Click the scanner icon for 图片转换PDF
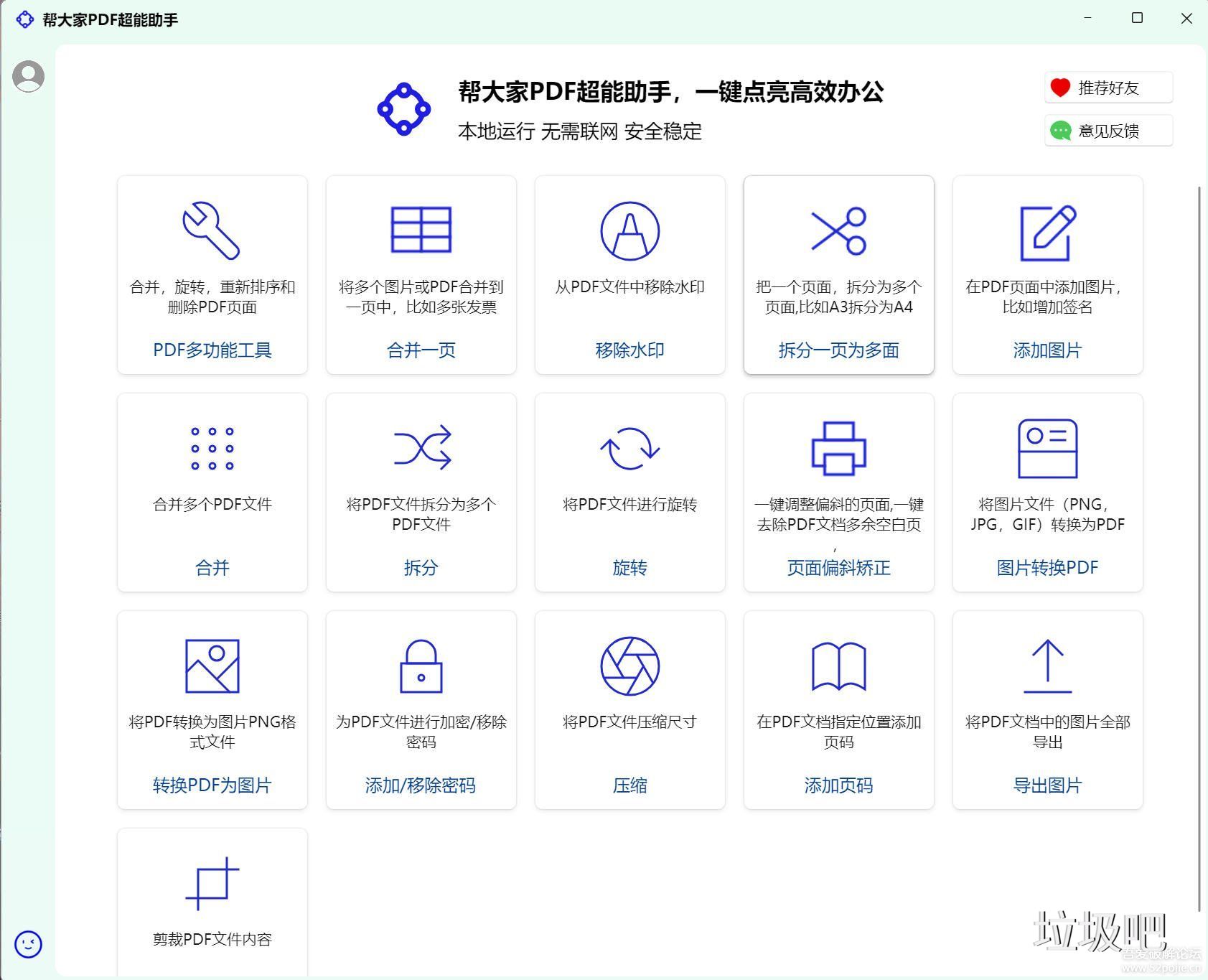Viewport: 1208px width, 980px height. tap(1047, 448)
